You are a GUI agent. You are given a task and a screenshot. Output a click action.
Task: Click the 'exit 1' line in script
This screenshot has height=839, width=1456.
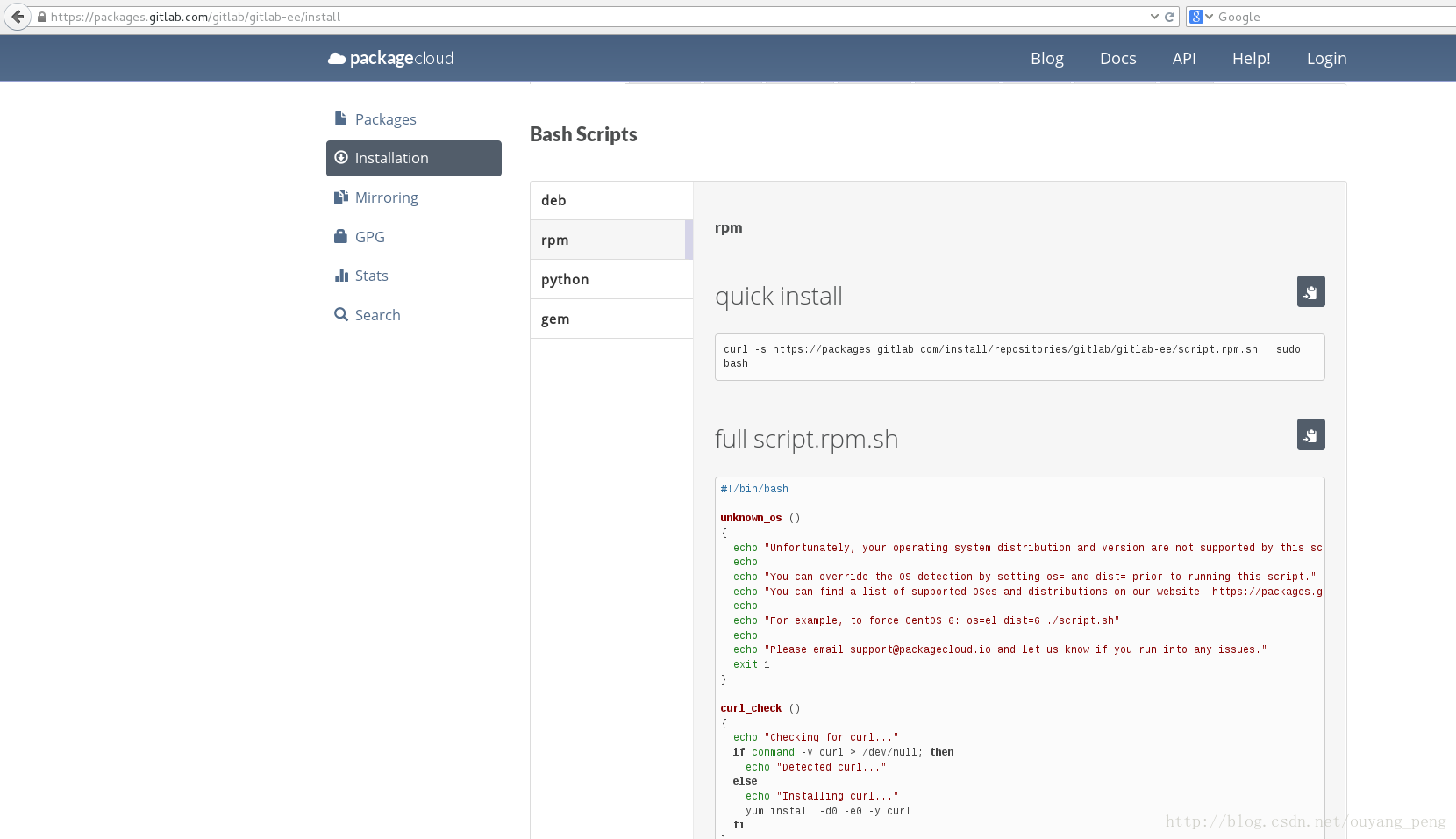[751, 664]
